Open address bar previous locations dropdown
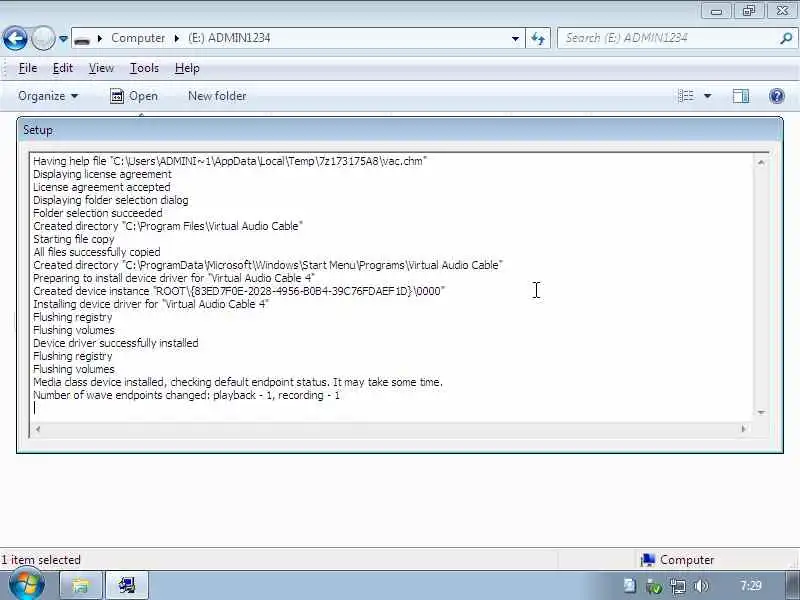The height and width of the screenshot is (600, 800). 515,39
